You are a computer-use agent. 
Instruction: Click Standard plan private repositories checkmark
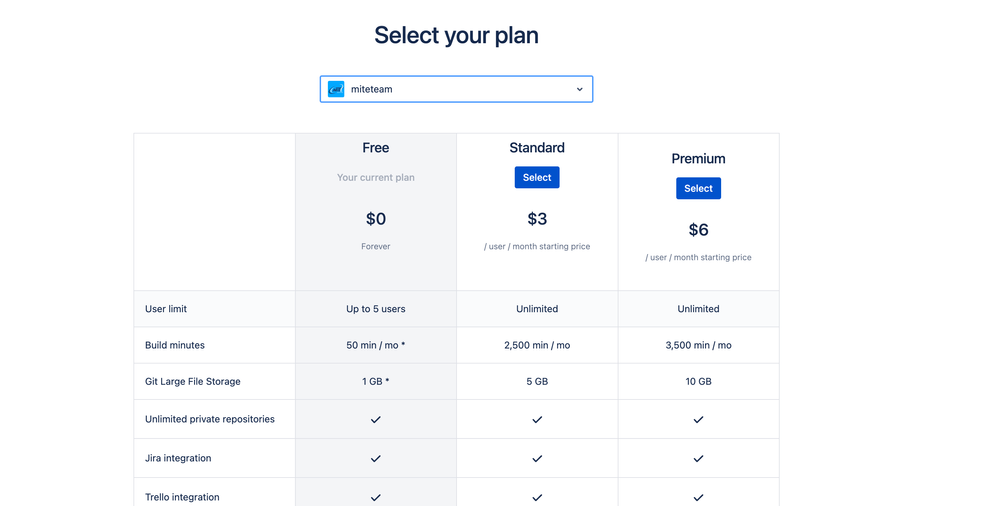(537, 419)
